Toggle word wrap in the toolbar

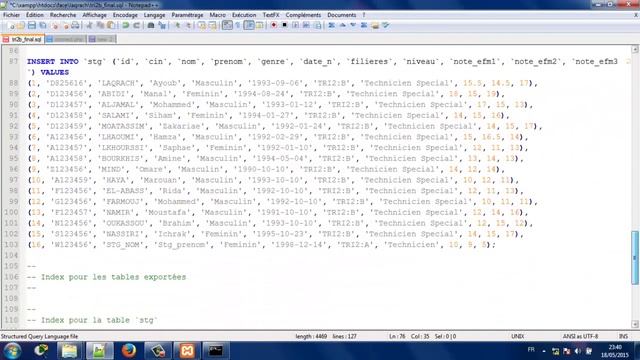tap(227, 26)
